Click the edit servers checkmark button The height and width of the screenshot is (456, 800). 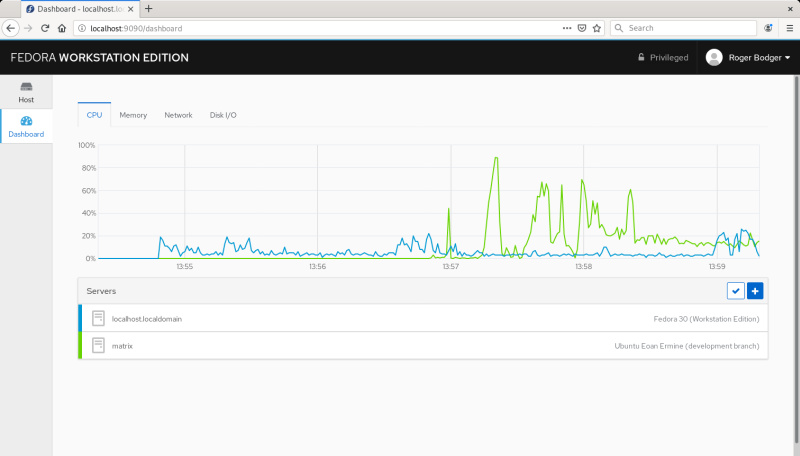pyautogui.click(x=736, y=290)
